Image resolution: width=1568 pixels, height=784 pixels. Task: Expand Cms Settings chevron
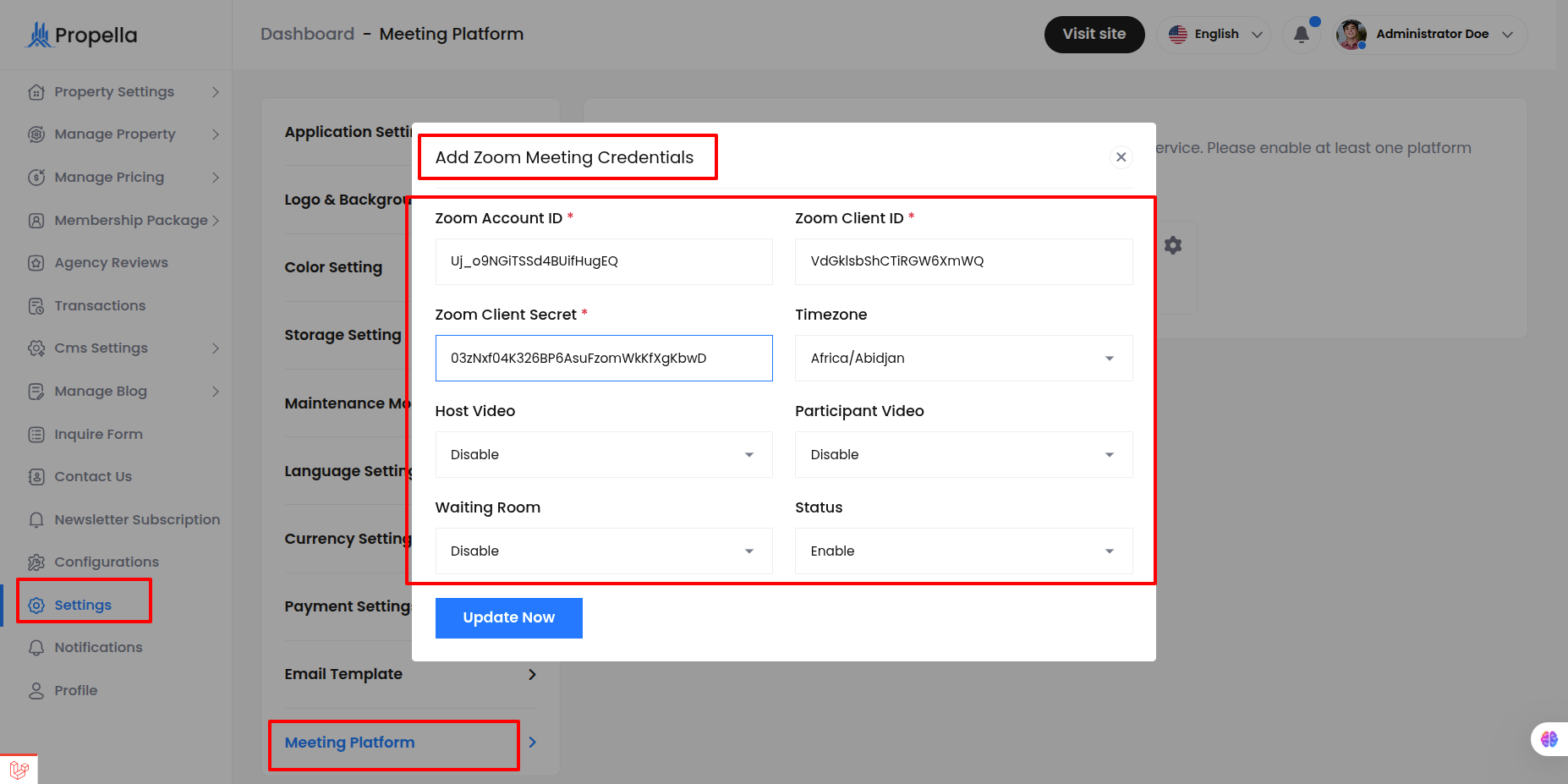tap(216, 348)
